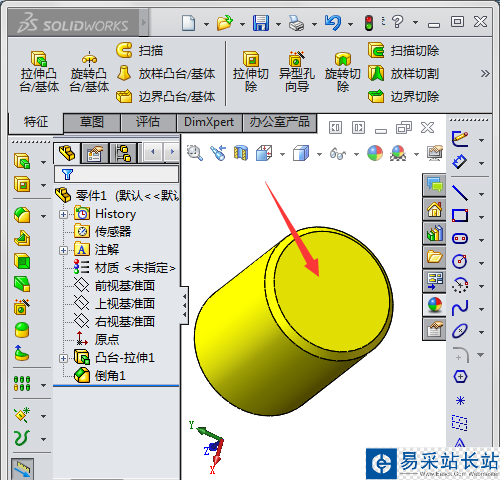Switch to the 特征 tab
Viewport: 500px width, 480px height.
point(36,122)
